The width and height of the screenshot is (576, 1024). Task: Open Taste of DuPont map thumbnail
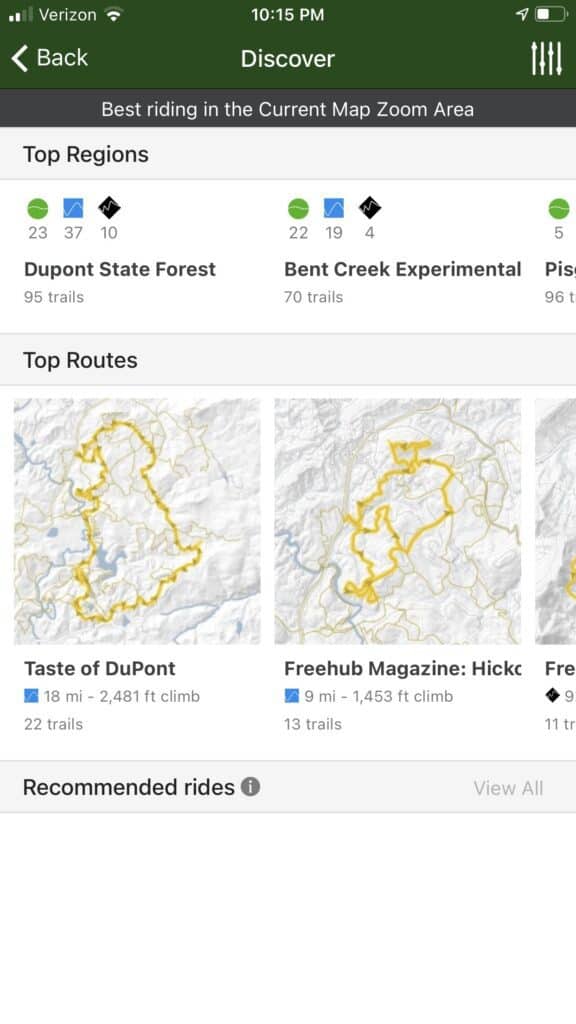point(137,521)
